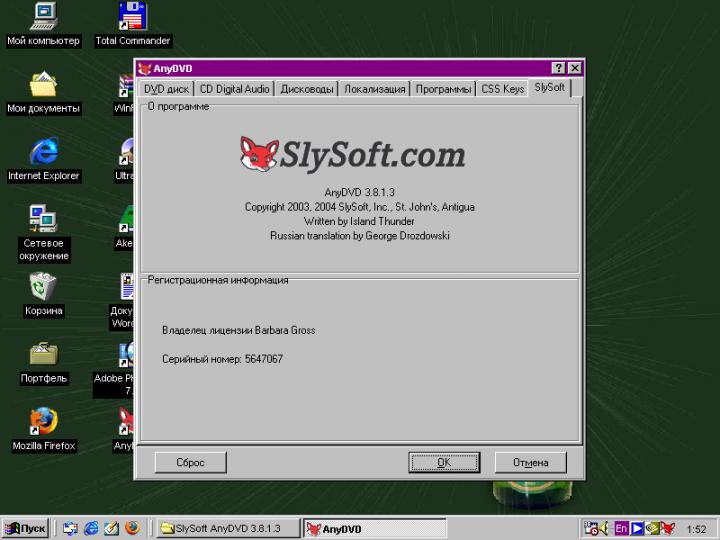Go to the Дисководы tab
720x540 pixels.
coord(307,89)
